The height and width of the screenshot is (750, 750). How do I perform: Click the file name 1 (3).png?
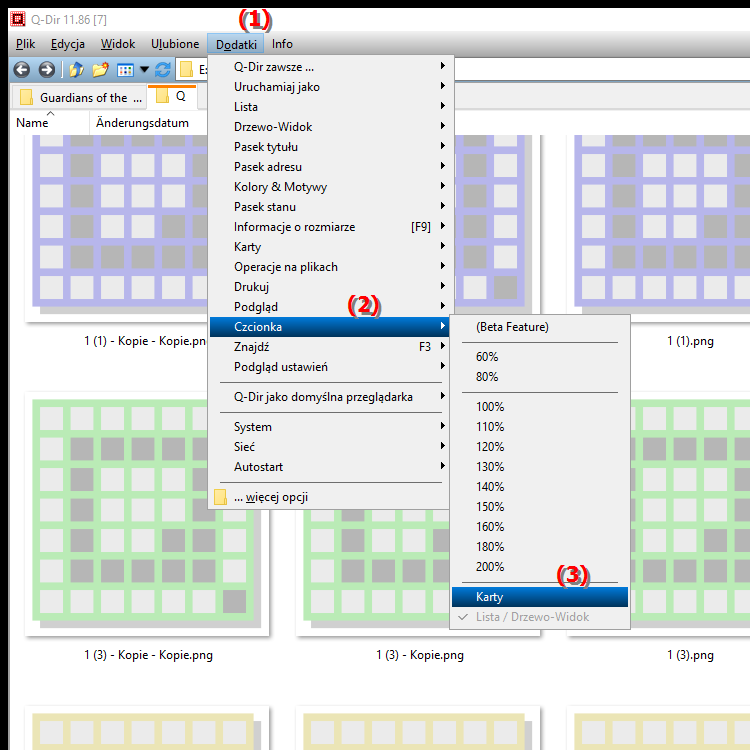[x=690, y=655]
